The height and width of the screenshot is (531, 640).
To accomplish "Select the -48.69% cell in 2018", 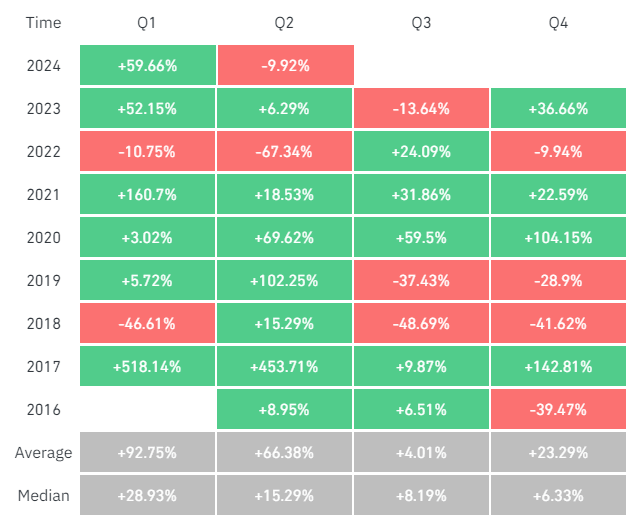I will (x=421, y=323).
